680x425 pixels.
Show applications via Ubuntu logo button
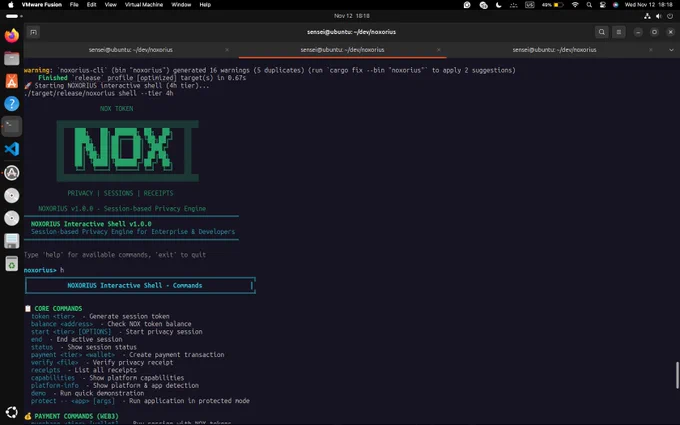(x=12, y=412)
